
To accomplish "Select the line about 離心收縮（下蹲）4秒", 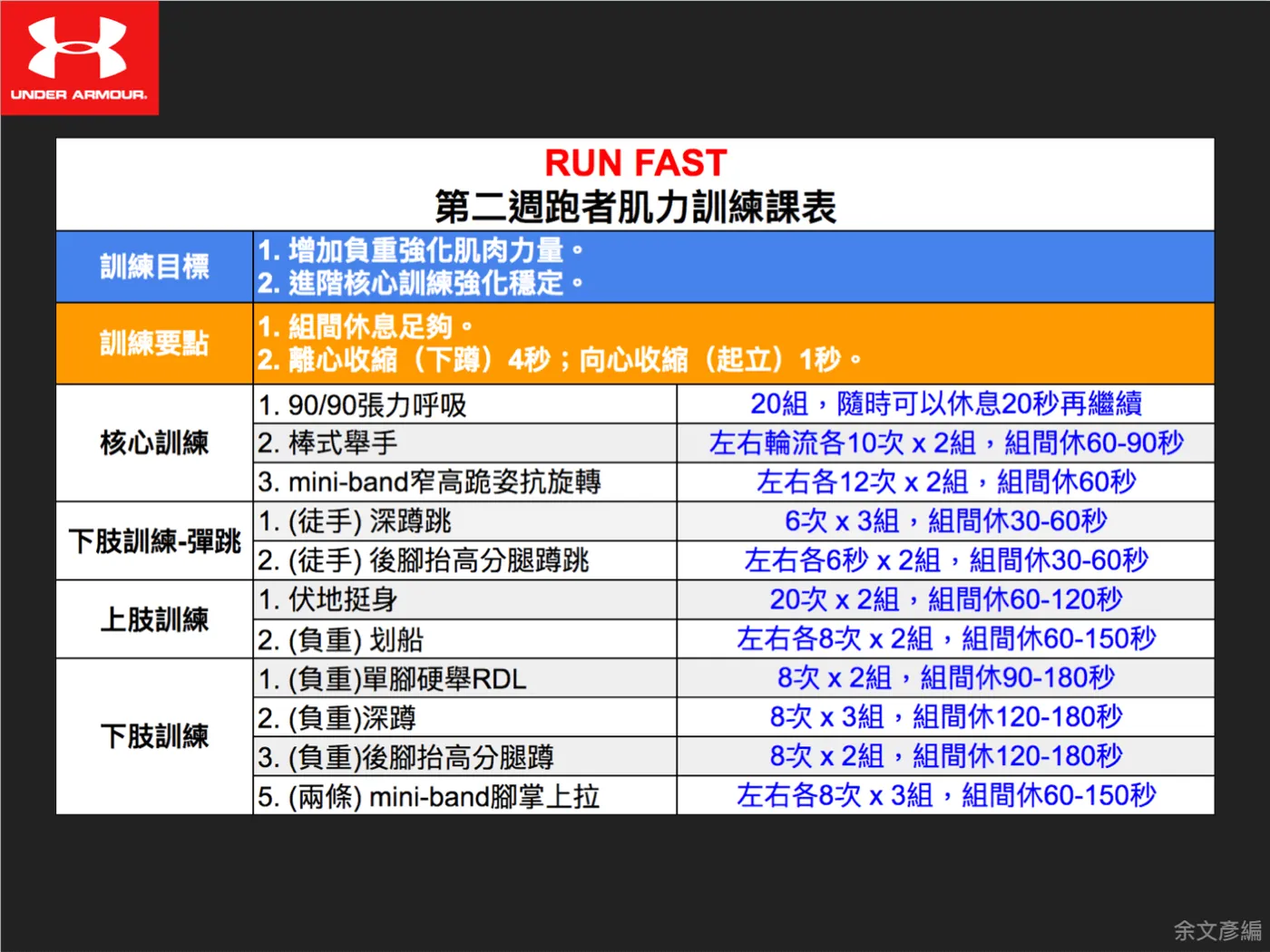I will click(x=559, y=360).
